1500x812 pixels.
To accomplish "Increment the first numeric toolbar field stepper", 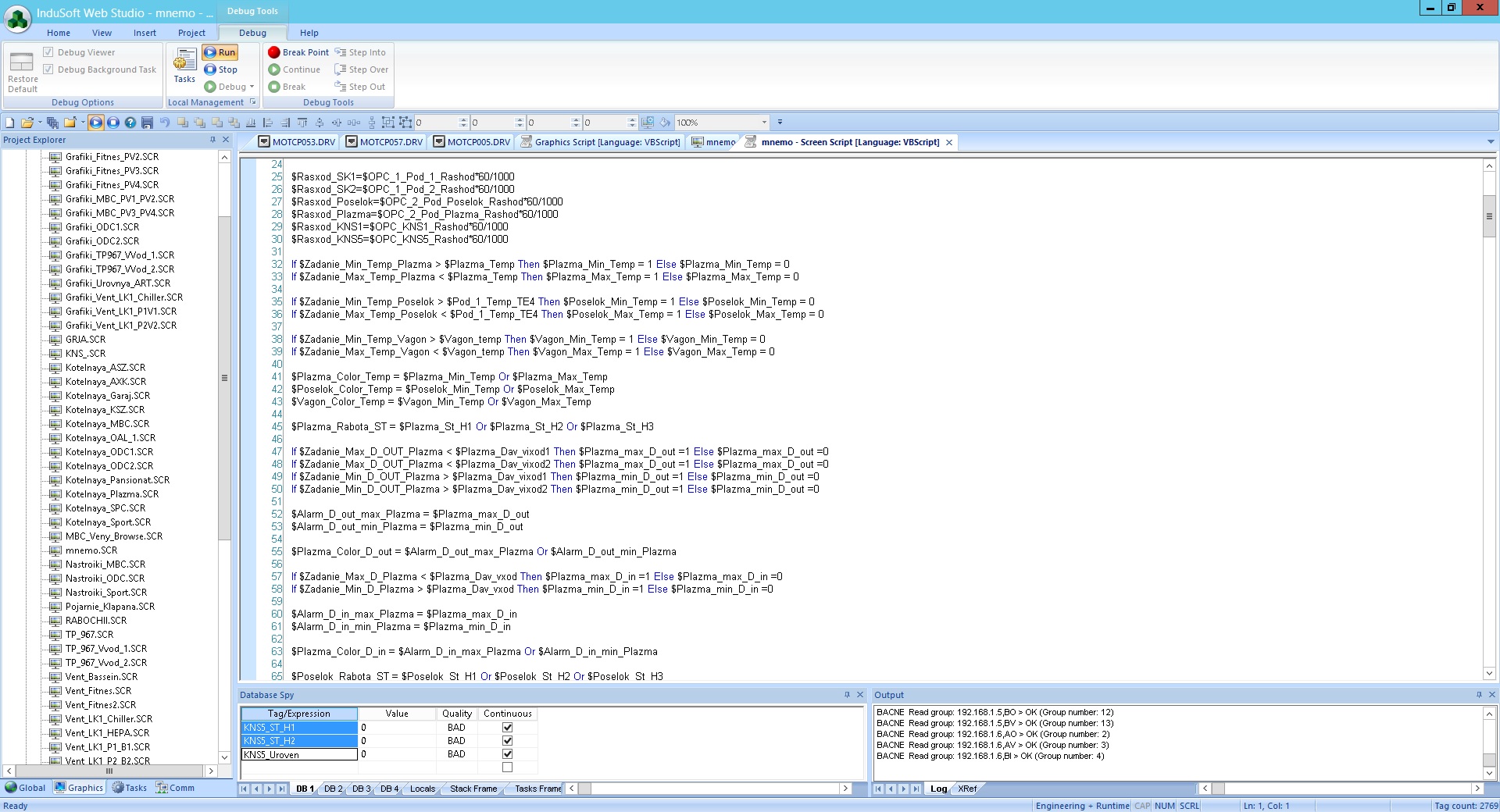I will tap(463, 119).
